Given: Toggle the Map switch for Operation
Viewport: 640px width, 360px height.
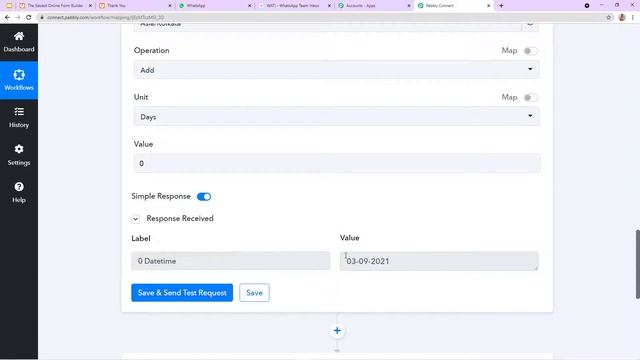Looking at the screenshot, I should (531, 51).
